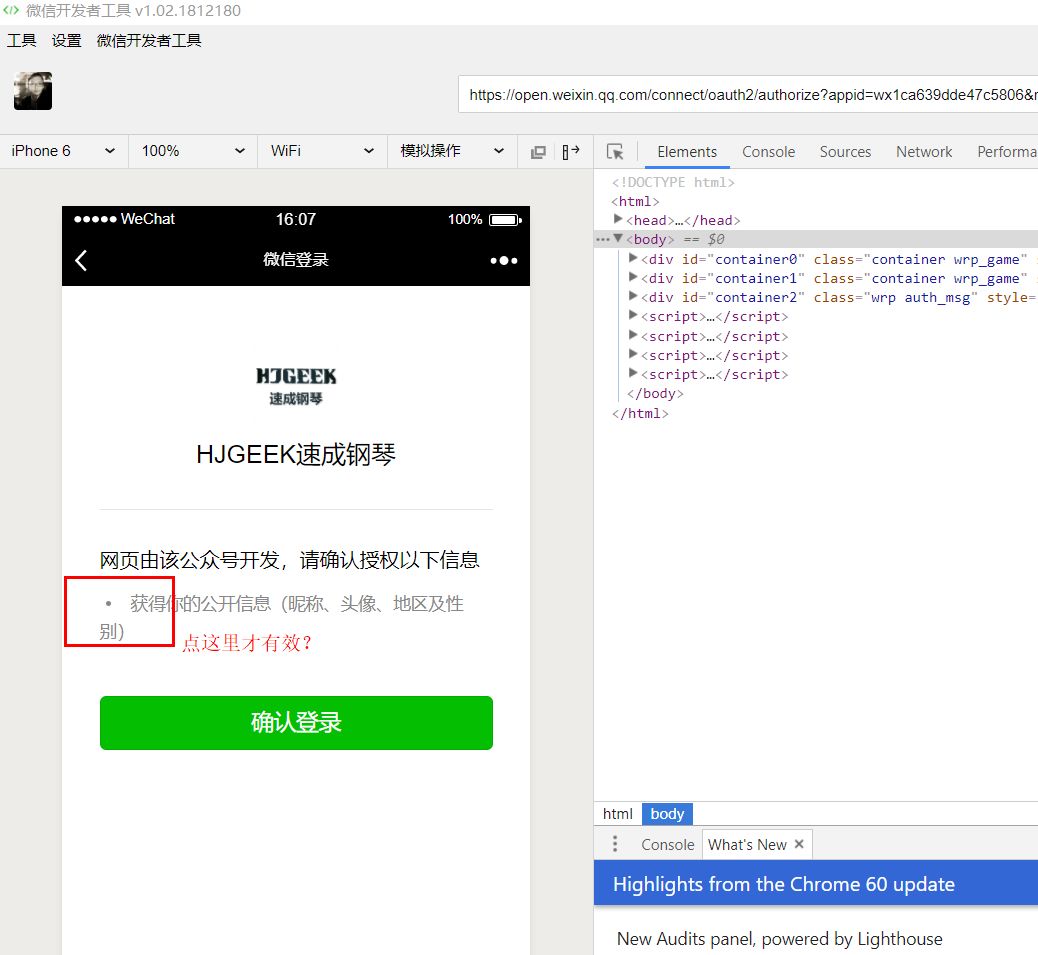Tap the three-dot more icon in header

click(504, 261)
